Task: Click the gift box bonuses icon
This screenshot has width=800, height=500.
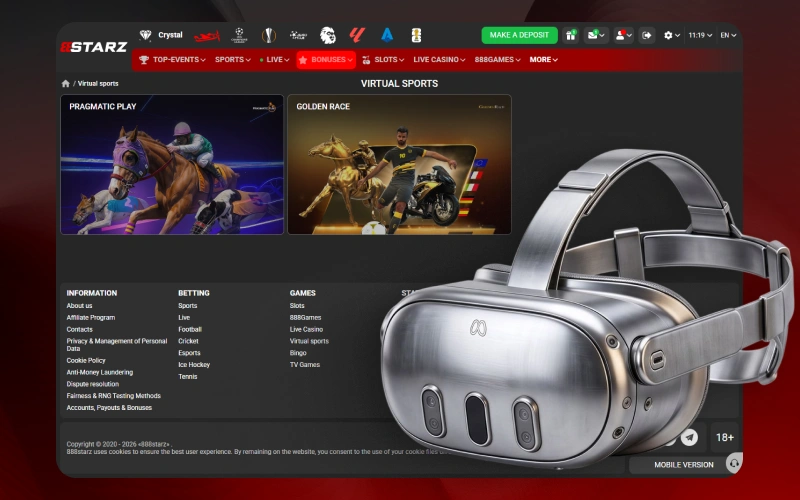Action: [x=570, y=35]
